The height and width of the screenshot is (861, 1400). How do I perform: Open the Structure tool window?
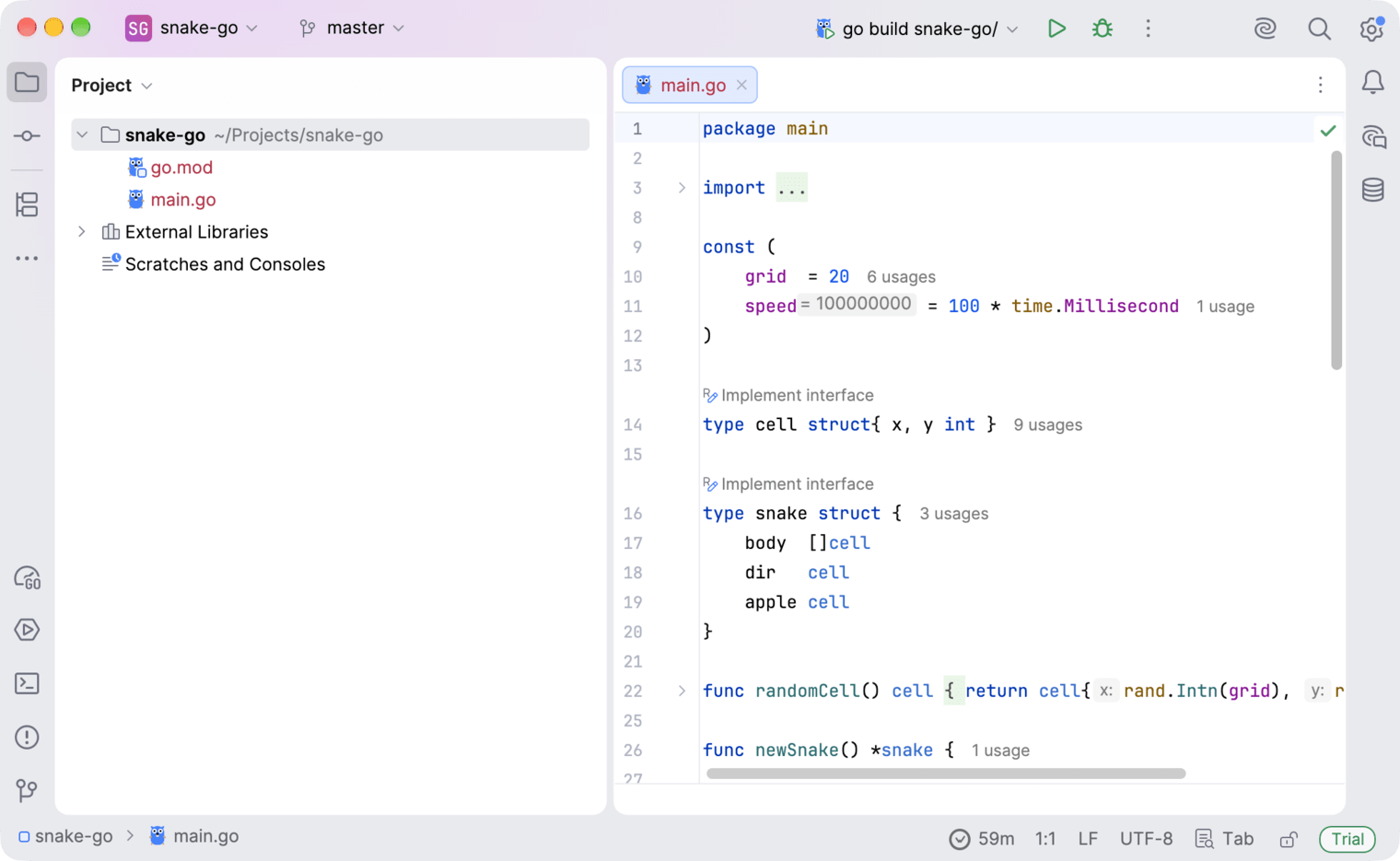(x=27, y=204)
